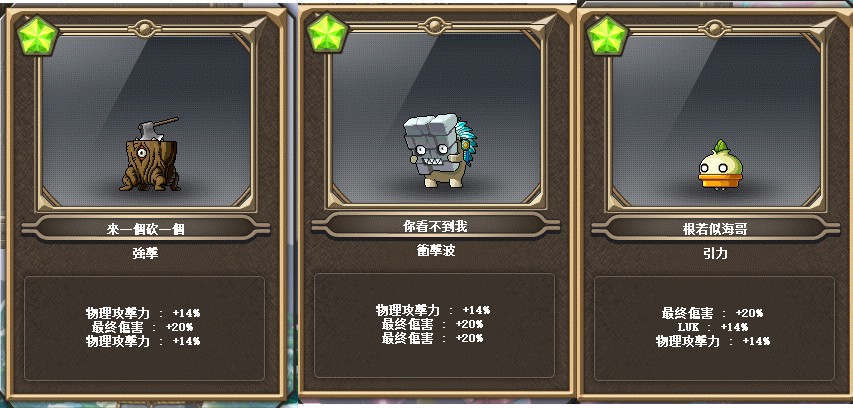Viewport: 853px width, 408px height.
Task: Click the green star gem on the middle card
Action: coord(327,33)
